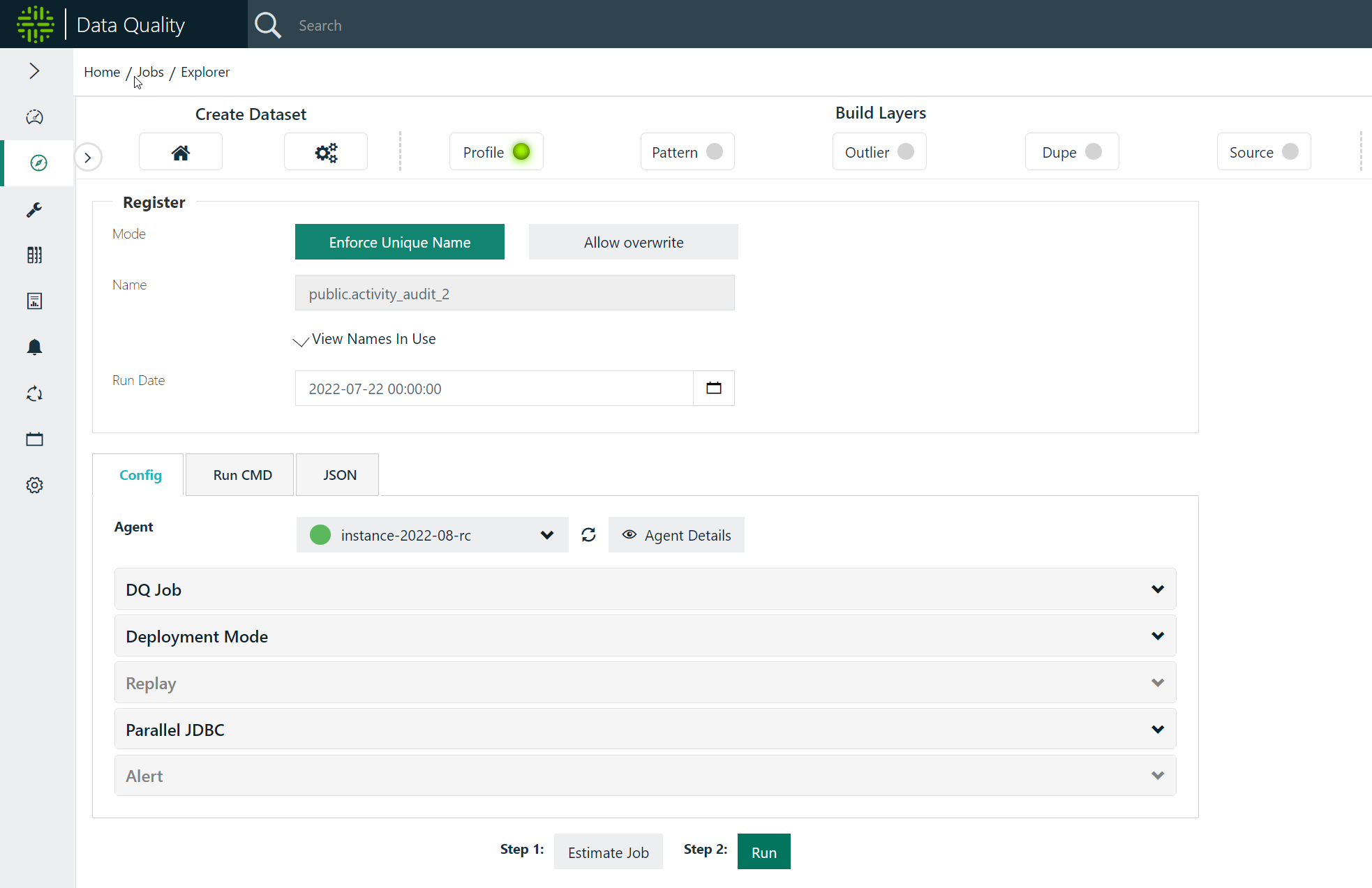The width and height of the screenshot is (1372, 888).
Task: Open the gears settings step icon
Action: tap(325, 152)
